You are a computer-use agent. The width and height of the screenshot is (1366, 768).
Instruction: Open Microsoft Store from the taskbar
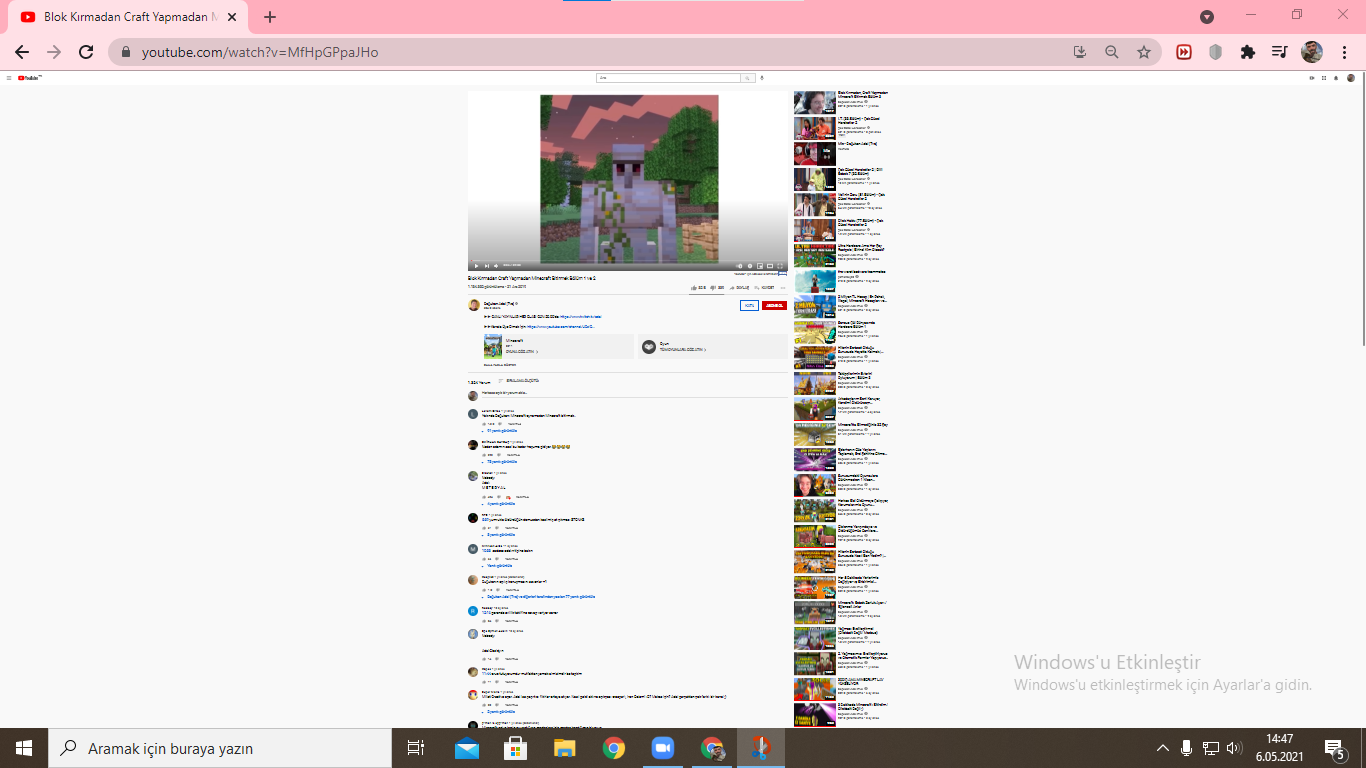(x=515, y=748)
